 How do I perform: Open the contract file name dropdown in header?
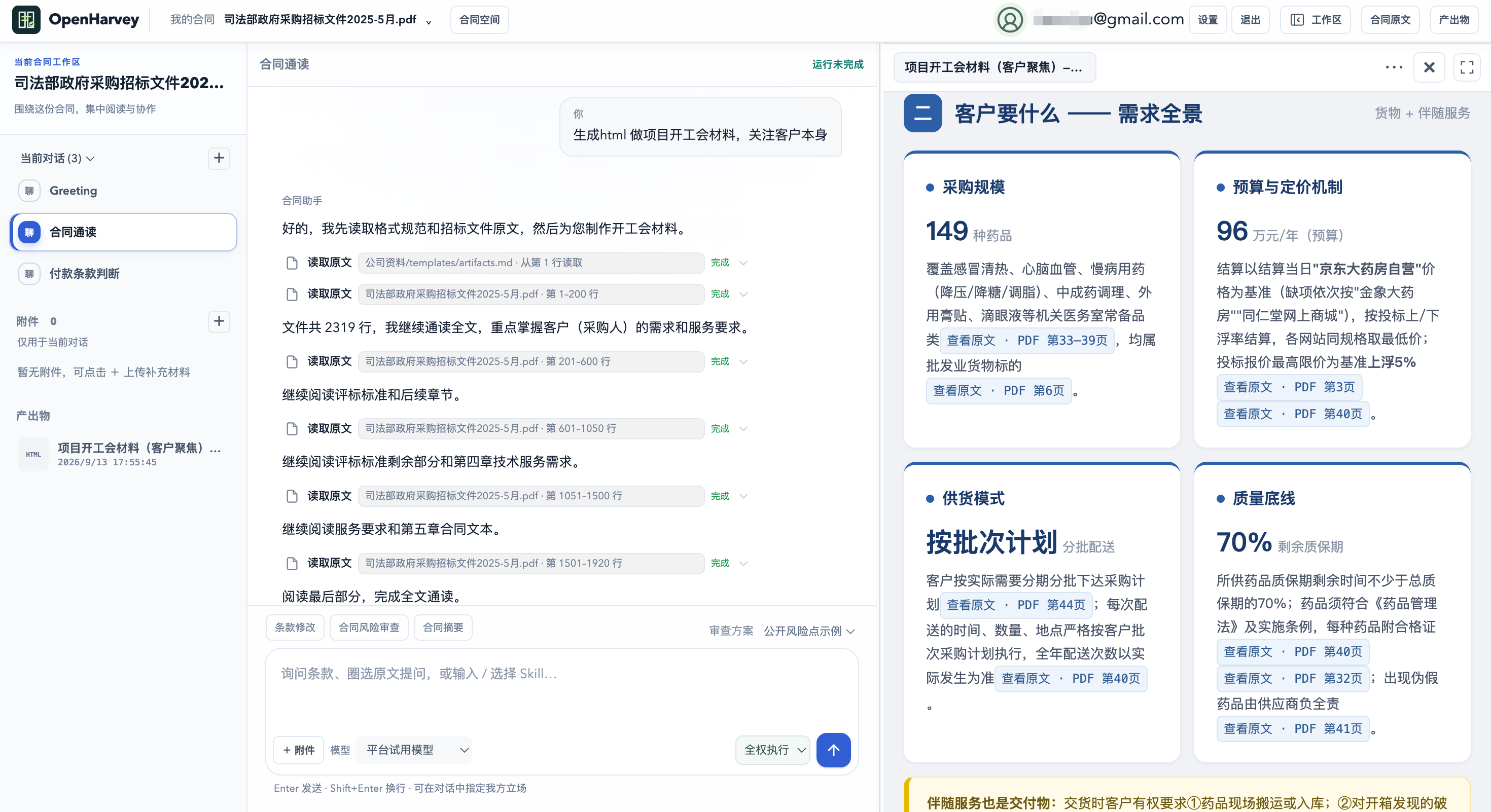click(x=429, y=22)
